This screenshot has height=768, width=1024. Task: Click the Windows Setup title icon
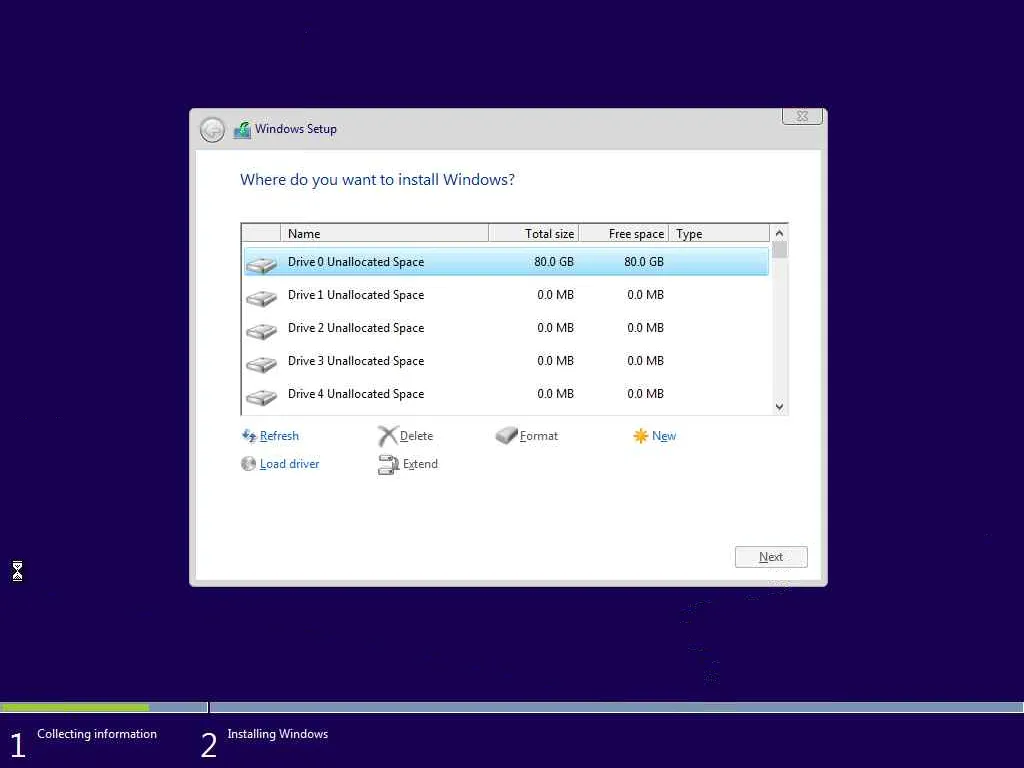[242, 130]
